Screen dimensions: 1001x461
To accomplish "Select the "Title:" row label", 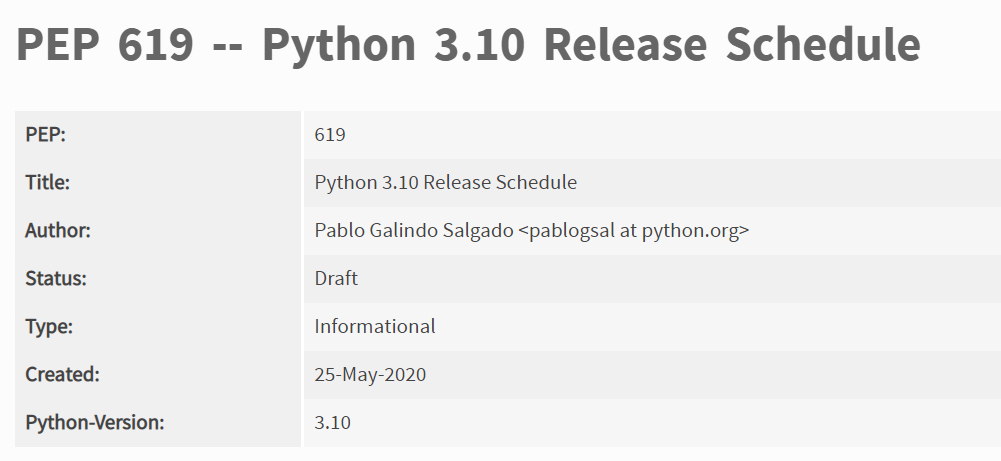I will click(47, 183).
